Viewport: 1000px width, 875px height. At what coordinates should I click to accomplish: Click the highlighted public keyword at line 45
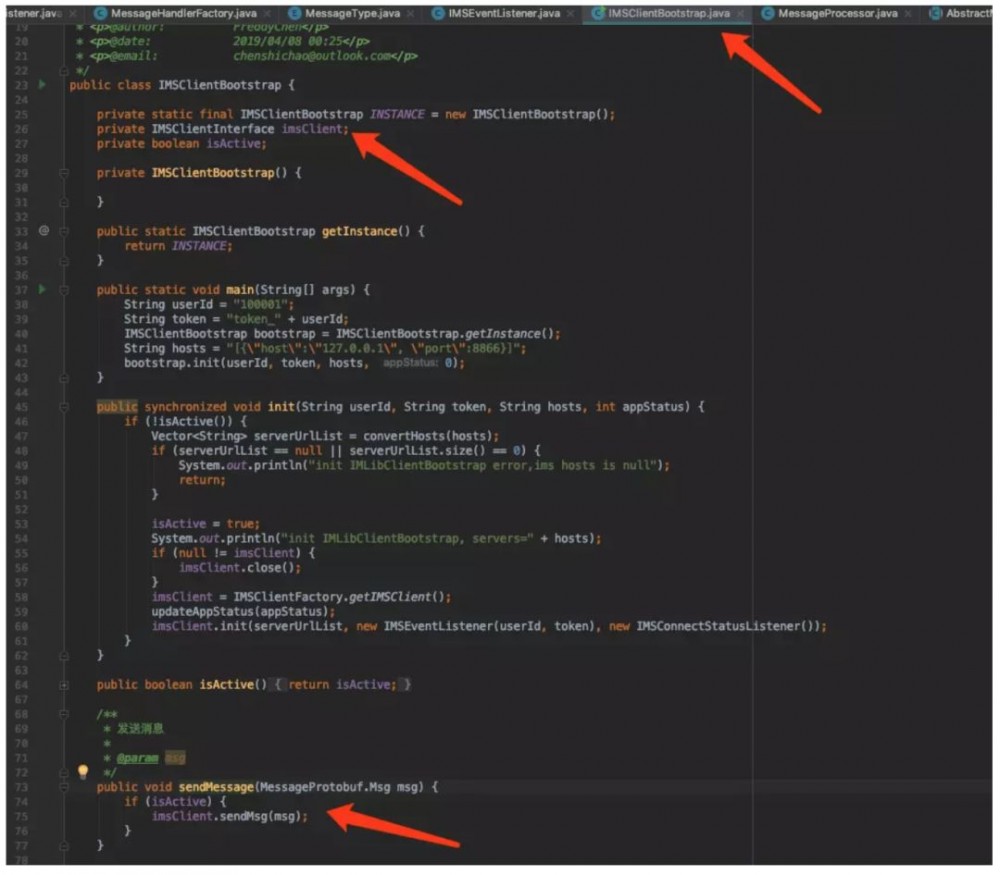tap(117, 406)
